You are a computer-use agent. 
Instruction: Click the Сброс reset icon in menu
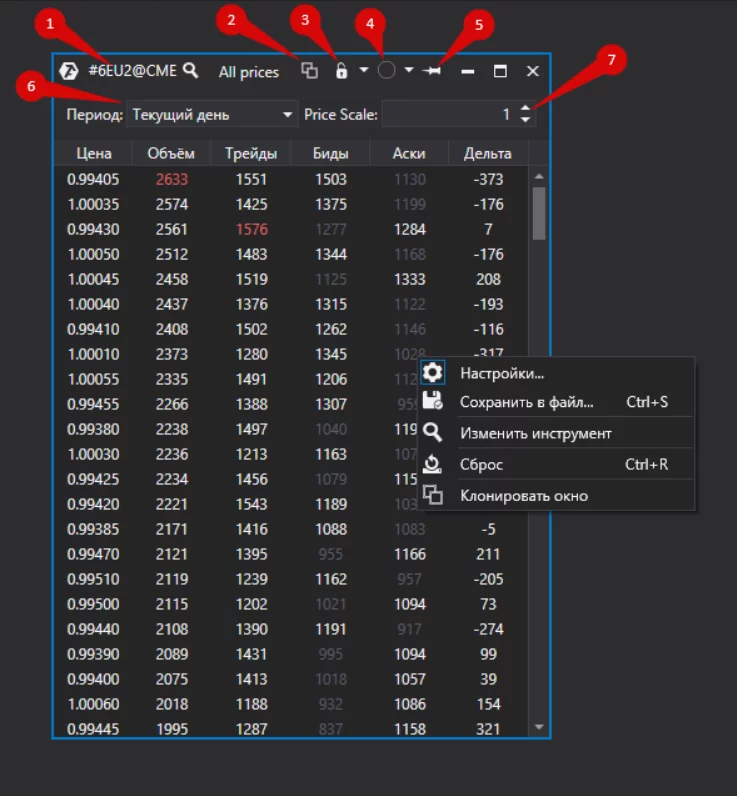coord(433,464)
